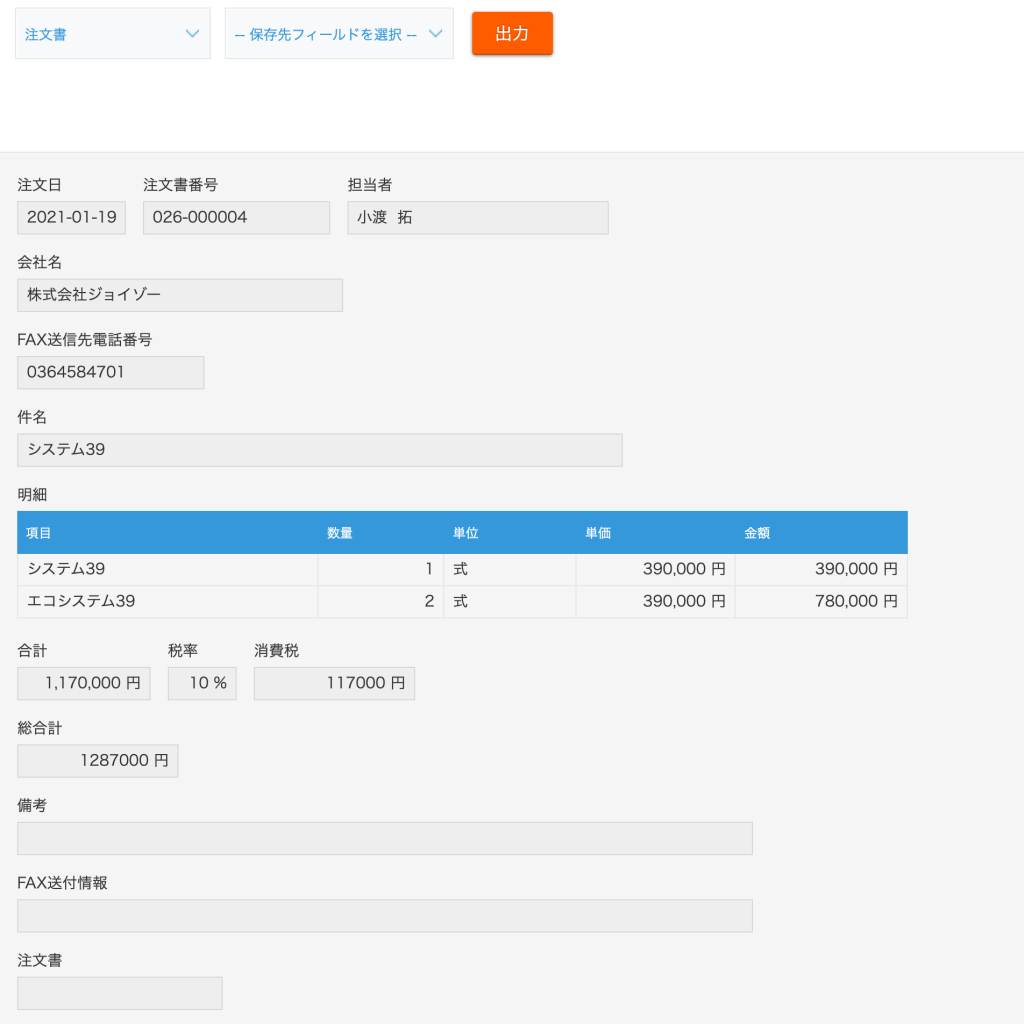The image size is (1024, 1024).
Task: Click the 注文書番号 label
Action: [180, 185]
